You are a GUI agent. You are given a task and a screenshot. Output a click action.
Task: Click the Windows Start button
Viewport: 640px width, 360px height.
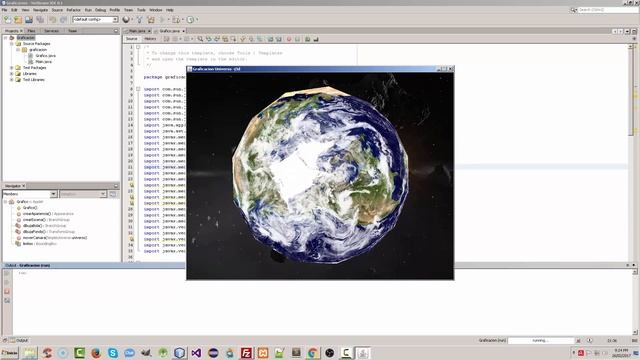10,353
